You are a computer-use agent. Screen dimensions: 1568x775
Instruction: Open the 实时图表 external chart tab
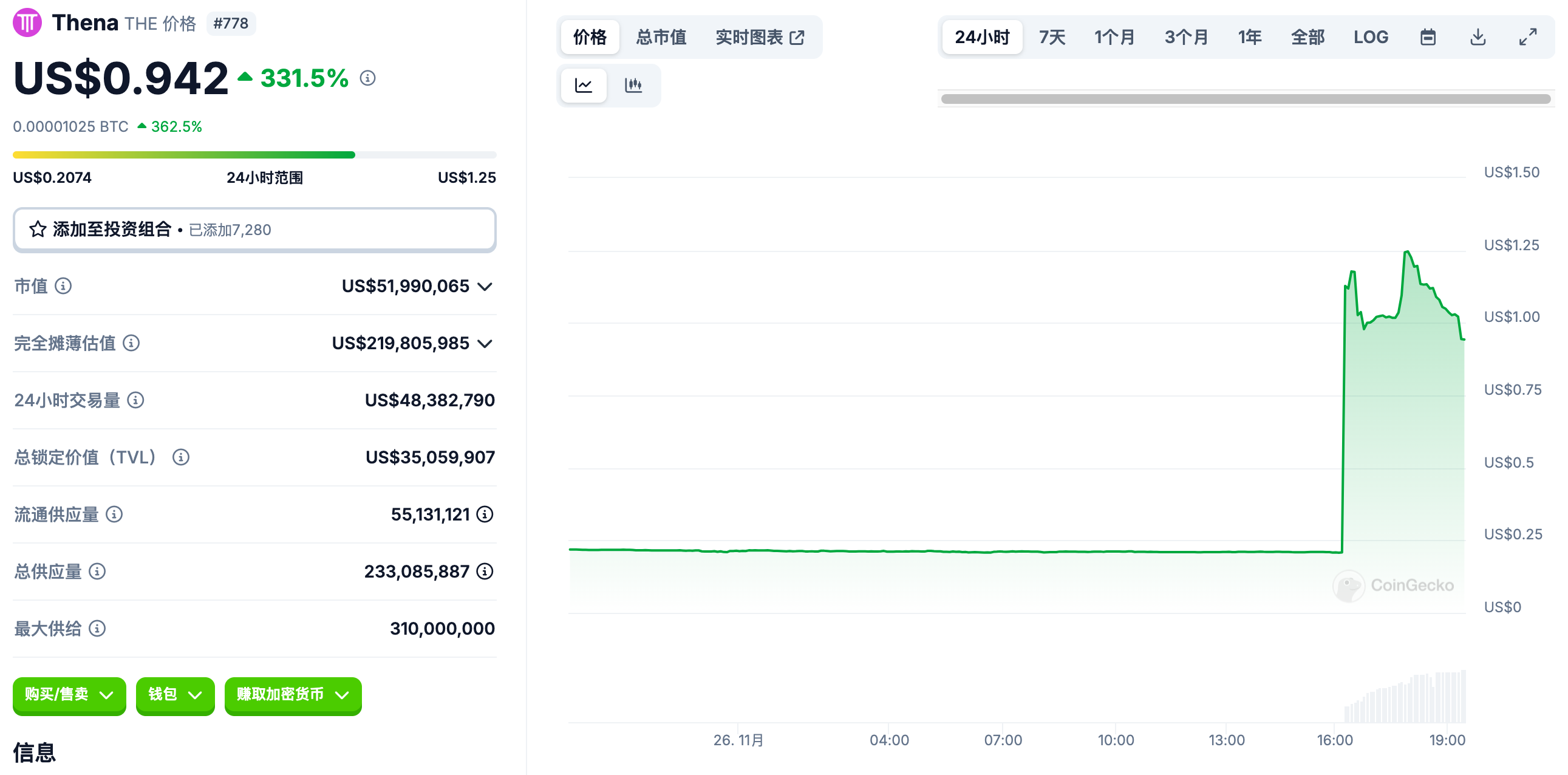(x=759, y=37)
